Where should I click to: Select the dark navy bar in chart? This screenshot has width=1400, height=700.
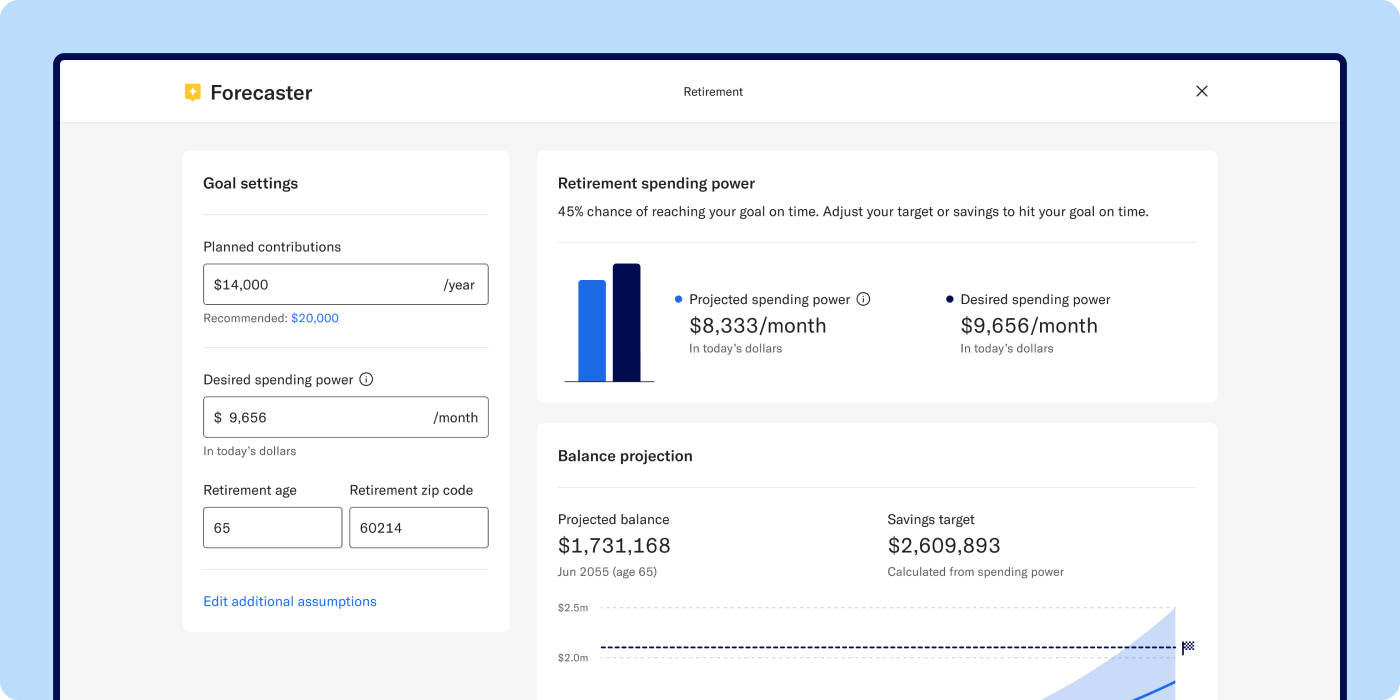point(626,322)
